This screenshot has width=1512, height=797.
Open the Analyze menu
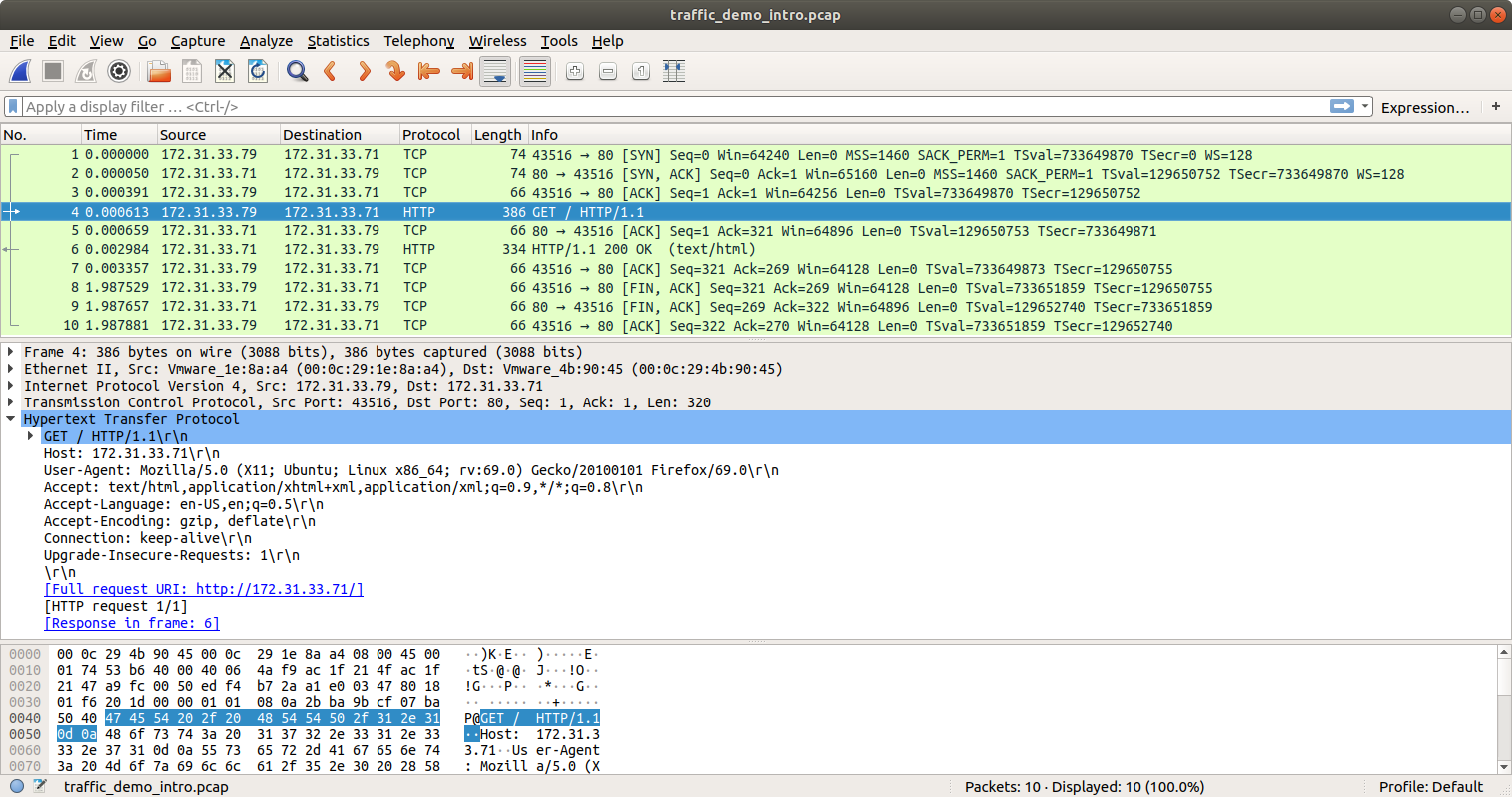pyautogui.click(x=266, y=41)
